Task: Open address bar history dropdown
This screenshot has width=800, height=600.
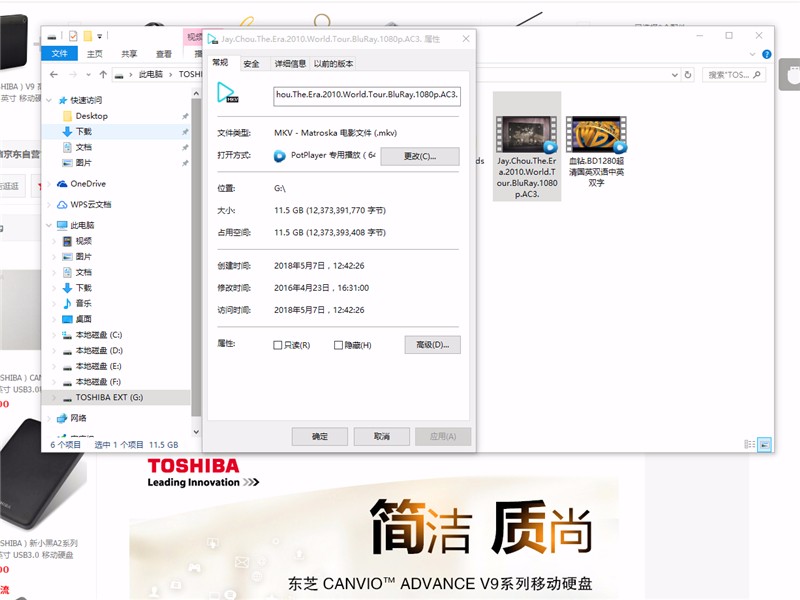Action: click(x=674, y=75)
